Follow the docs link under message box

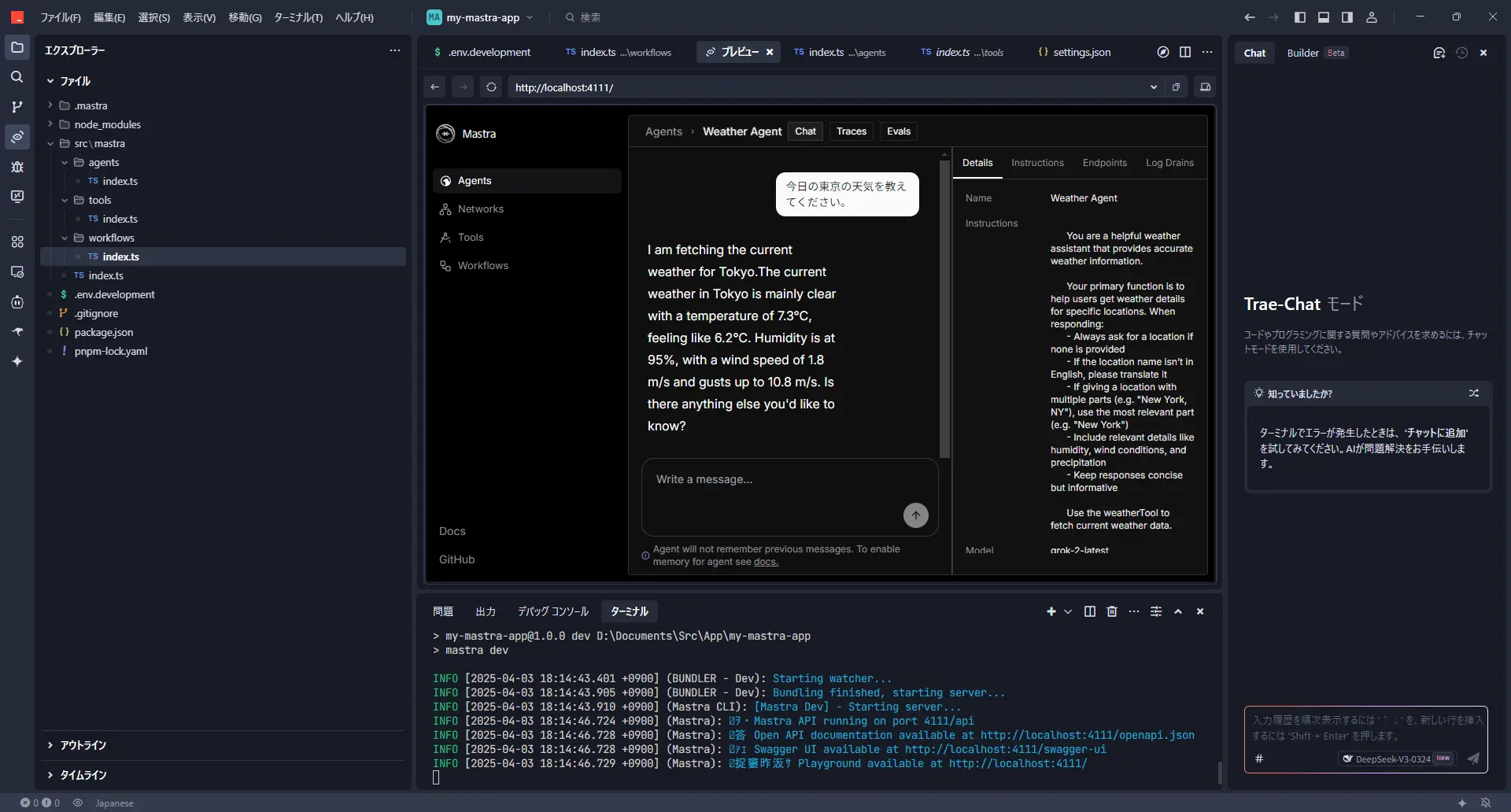(x=765, y=562)
